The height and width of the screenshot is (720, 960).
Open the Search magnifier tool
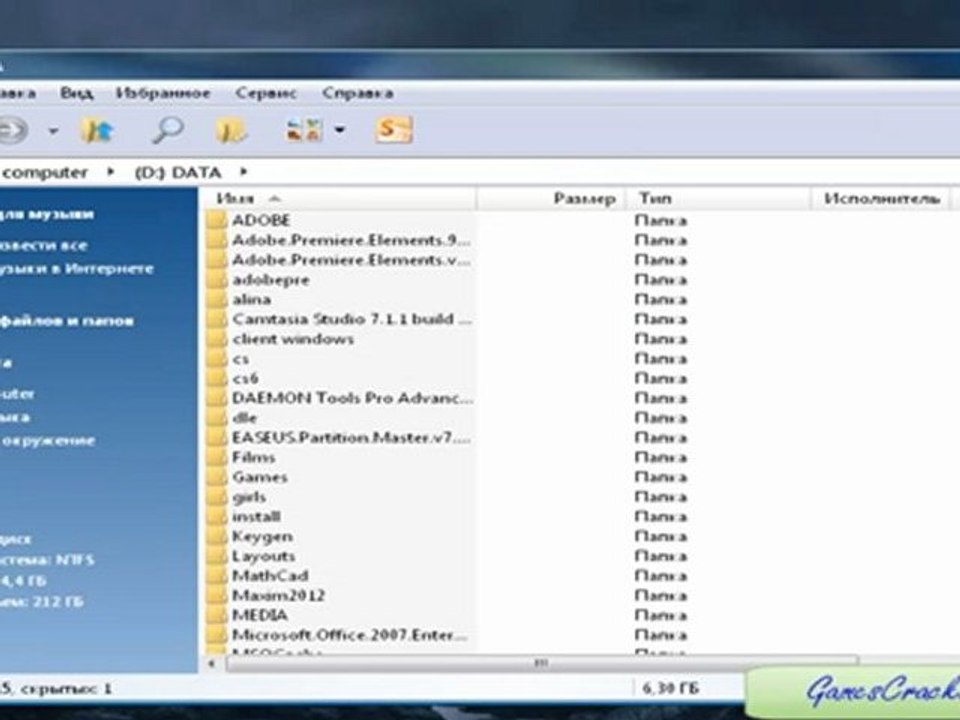pos(168,130)
